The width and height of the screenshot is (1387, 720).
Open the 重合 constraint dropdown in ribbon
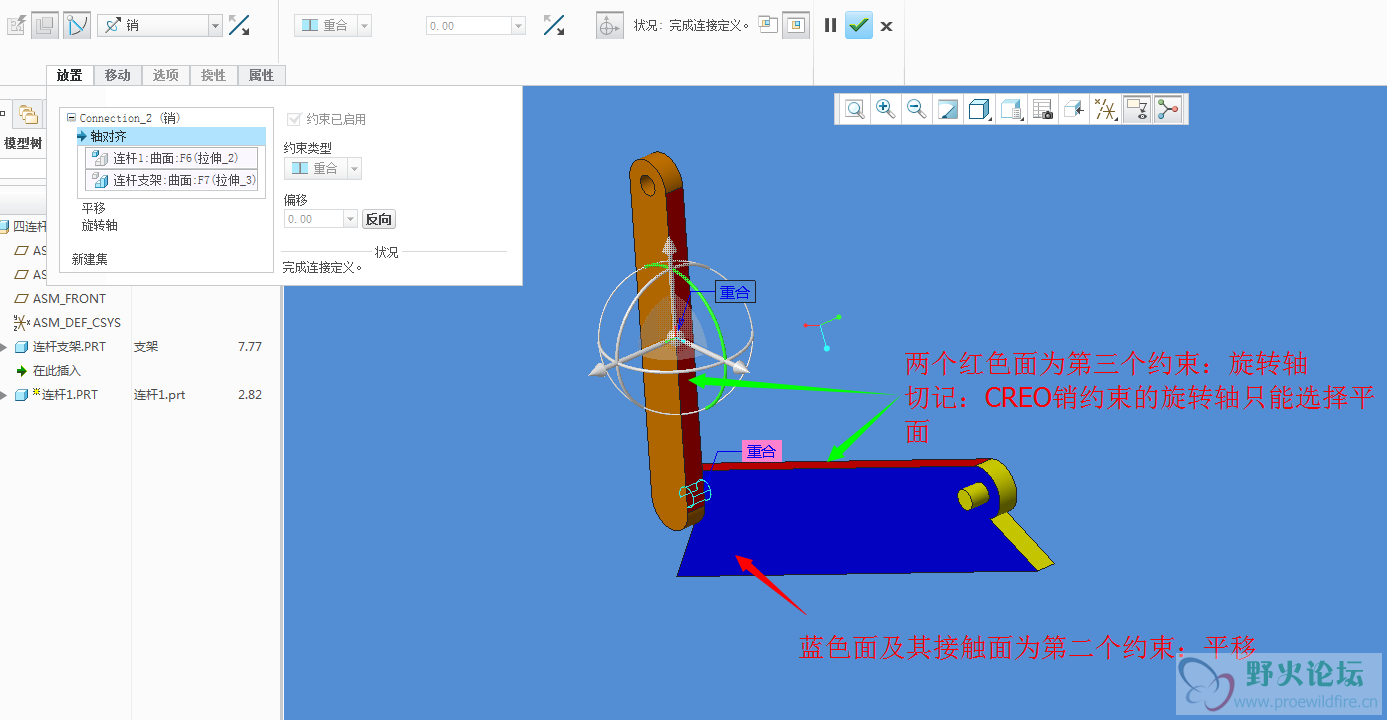click(364, 26)
